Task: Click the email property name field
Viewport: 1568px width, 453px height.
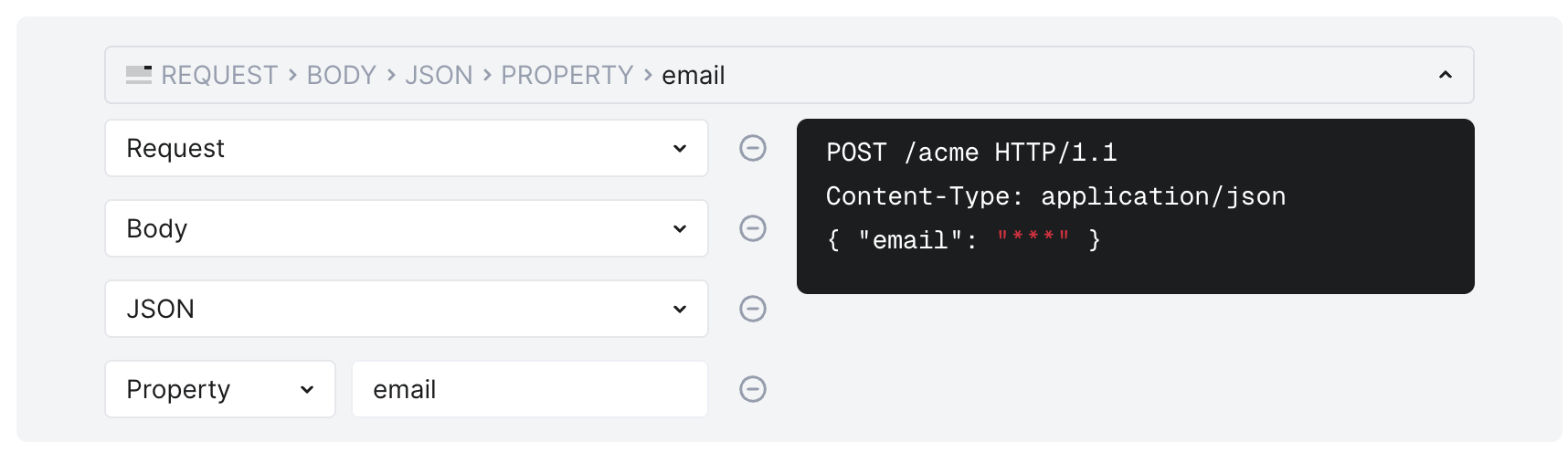Action: click(x=529, y=389)
